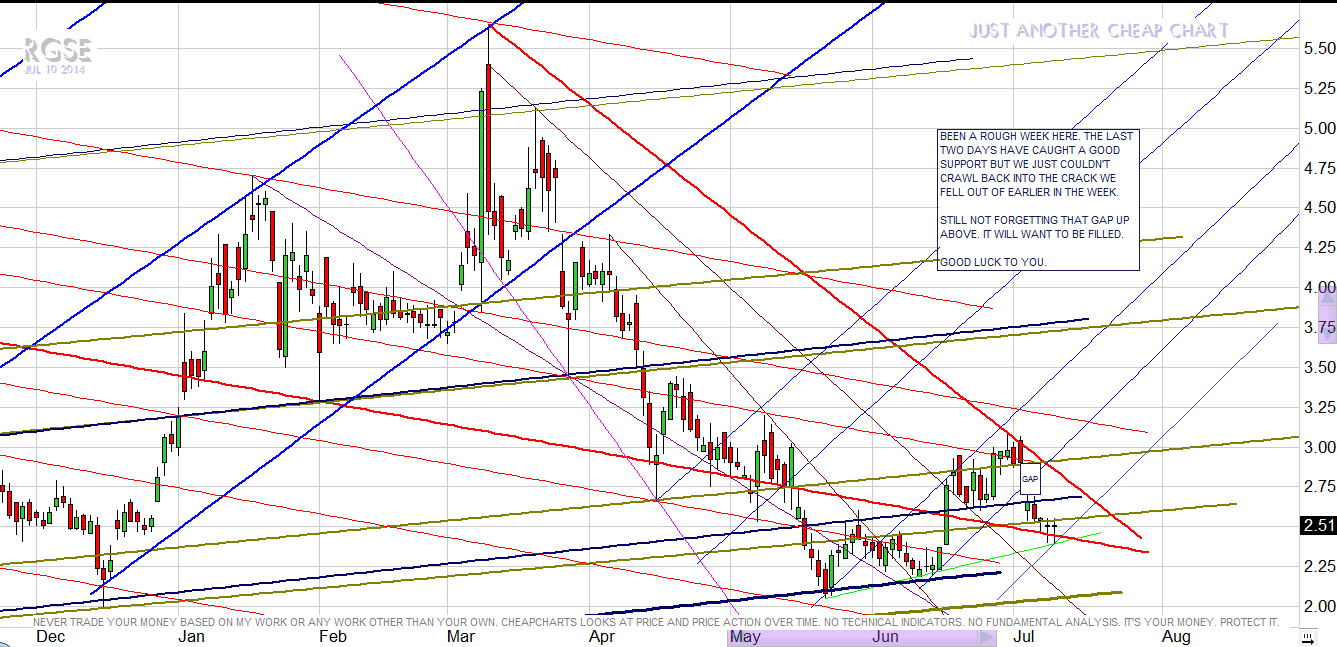
Task: Select the RGSE ticker symbol label
Action: [58, 50]
